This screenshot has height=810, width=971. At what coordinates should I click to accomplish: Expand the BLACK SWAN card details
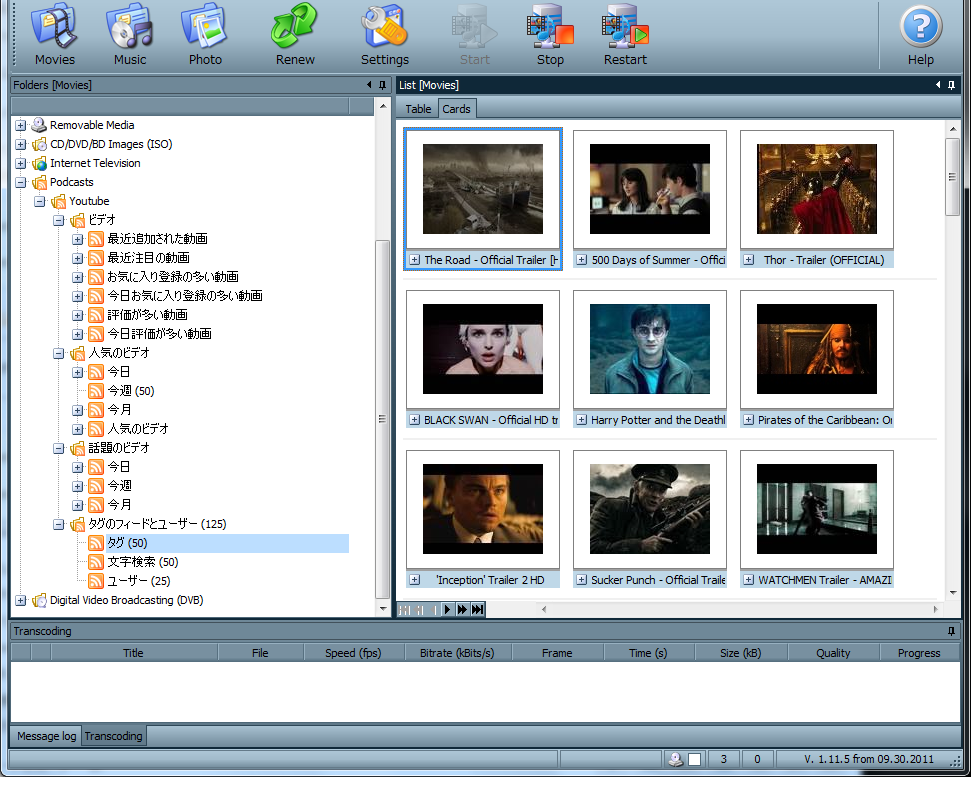click(x=415, y=420)
